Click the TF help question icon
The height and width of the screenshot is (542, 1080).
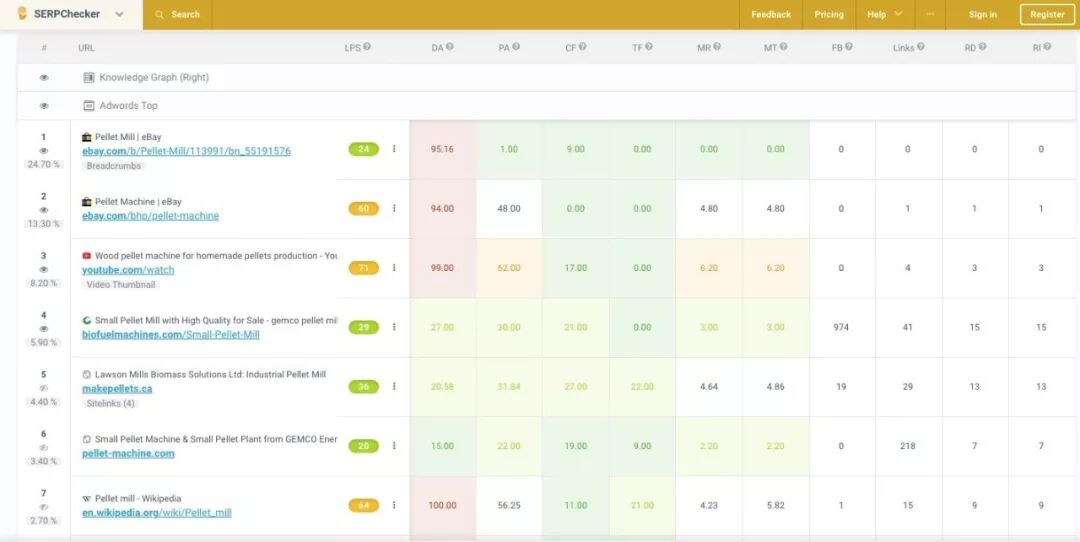[649, 47]
